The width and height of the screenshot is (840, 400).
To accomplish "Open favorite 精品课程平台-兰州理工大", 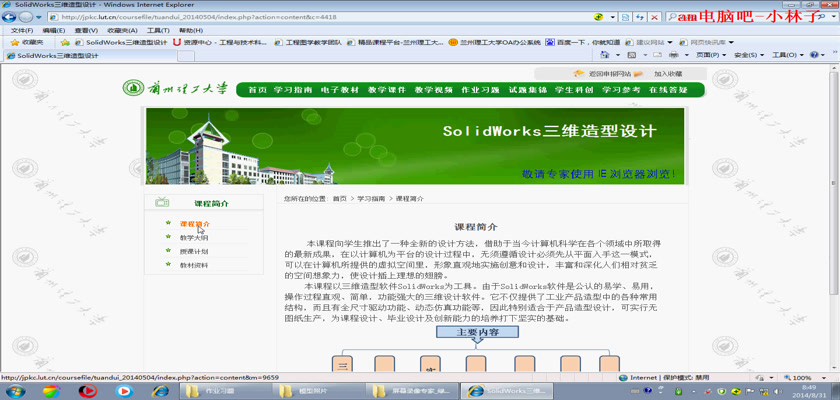I will coord(395,42).
